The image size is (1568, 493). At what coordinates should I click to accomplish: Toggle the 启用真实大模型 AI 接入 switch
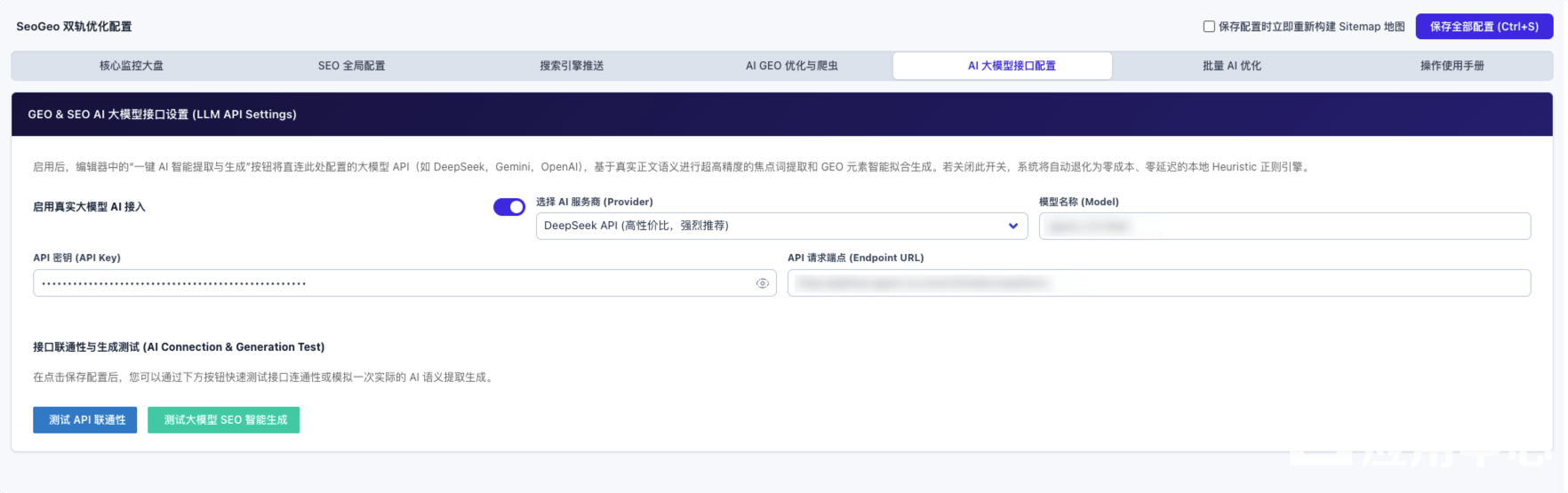tap(509, 207)
